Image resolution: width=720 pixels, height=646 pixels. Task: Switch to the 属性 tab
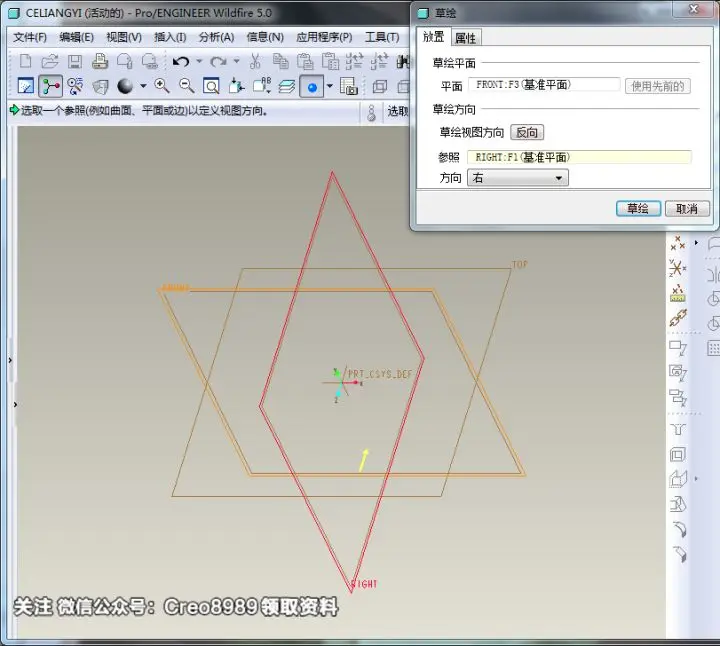point(466,38)
